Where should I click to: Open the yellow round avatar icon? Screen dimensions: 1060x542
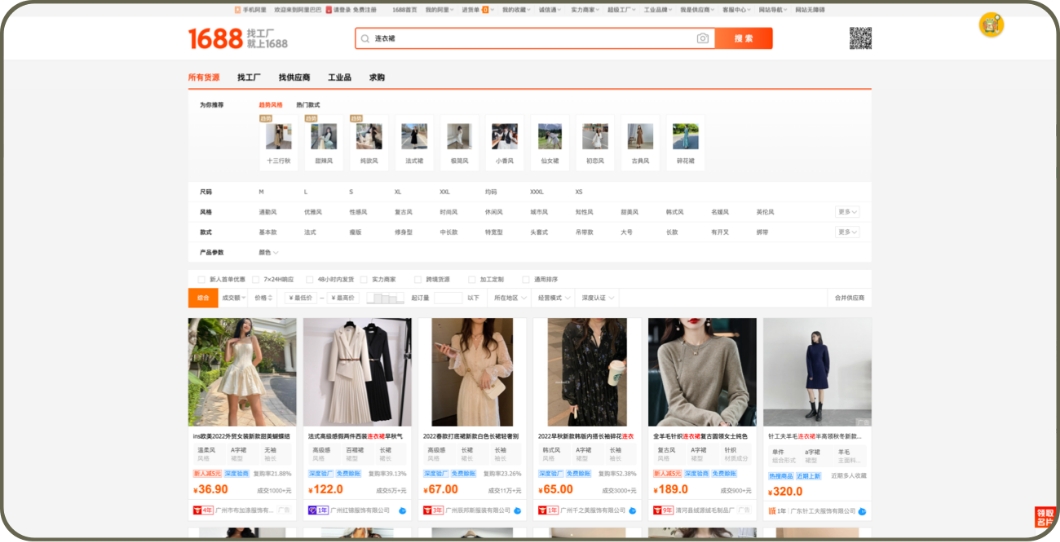[x=991, y=25]
